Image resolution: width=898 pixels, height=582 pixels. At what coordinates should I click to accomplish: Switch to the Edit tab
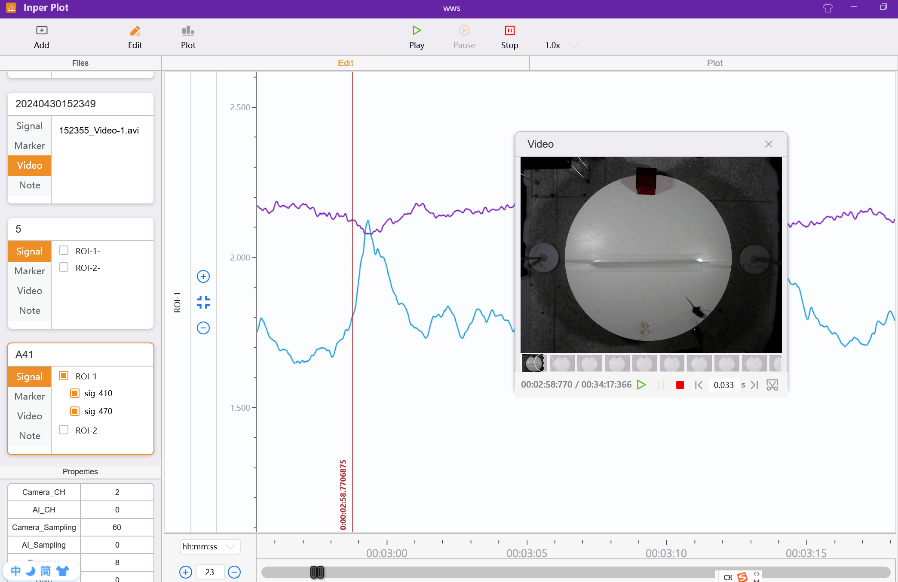tap(345, 63)
